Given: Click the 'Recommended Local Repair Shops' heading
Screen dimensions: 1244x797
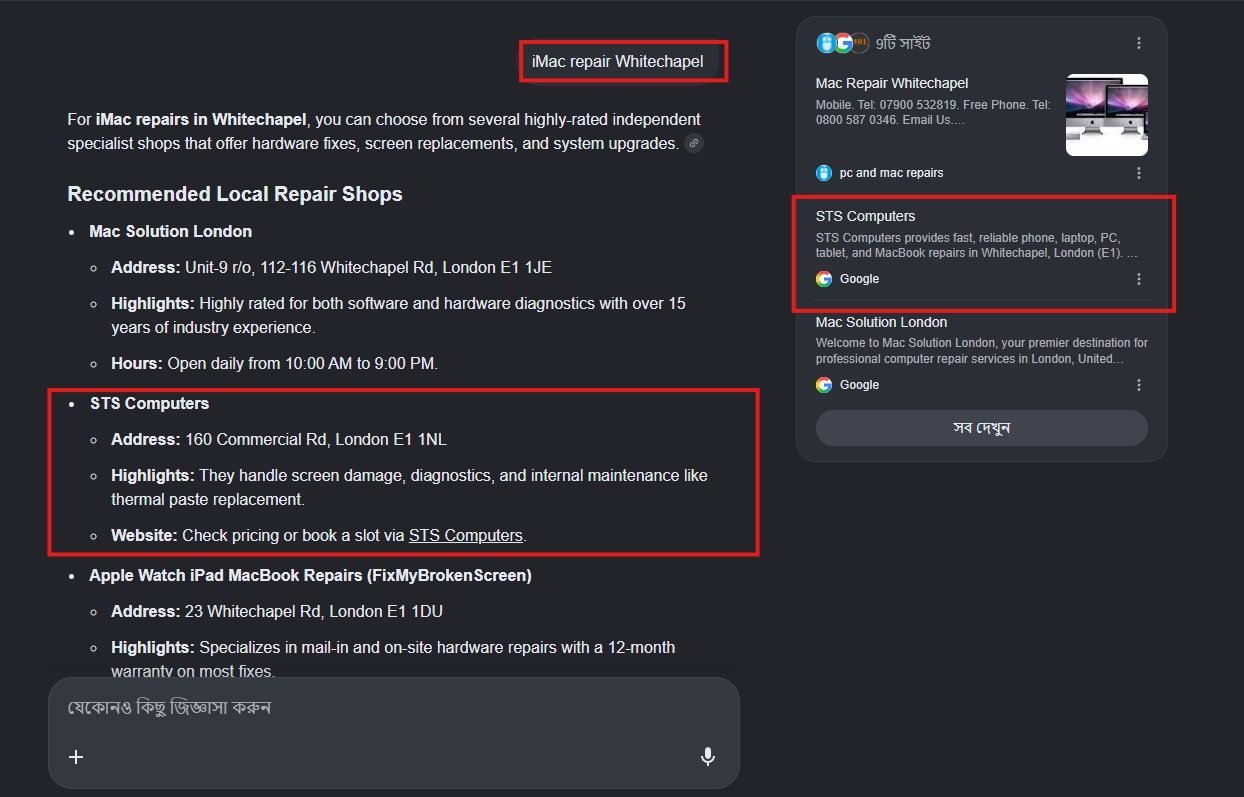Looking at the screenshot, I should pyautogui.click(x=235, y=194).
